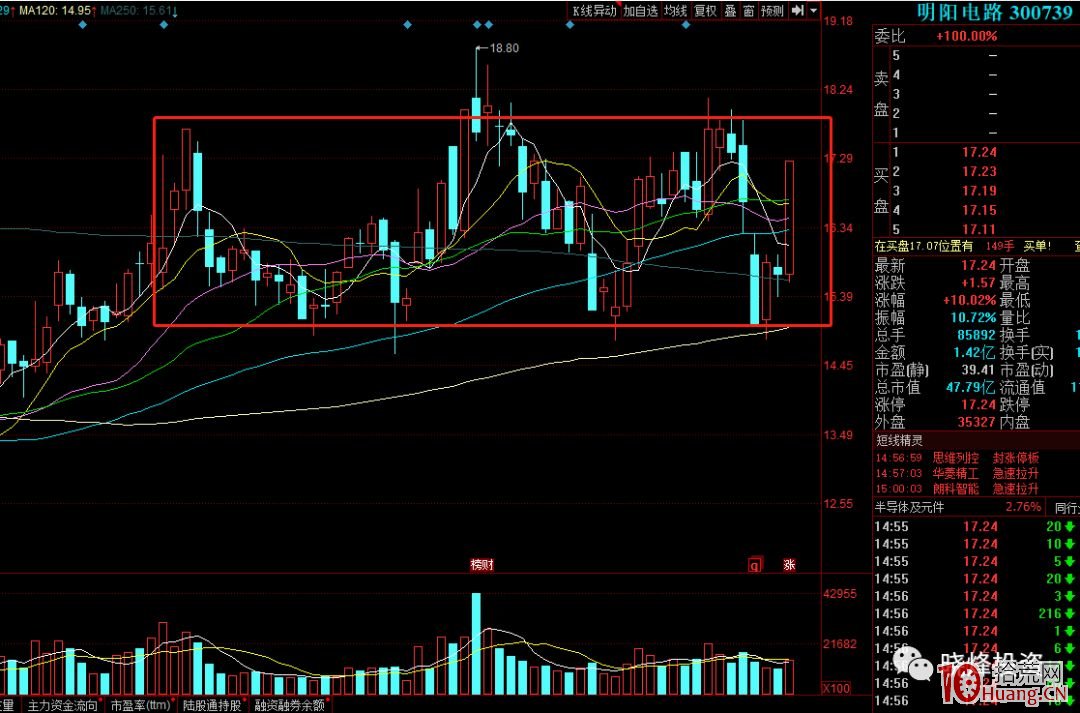Click 外盘 value 35327
1080x713 pixels.
[x=976, y=422]
